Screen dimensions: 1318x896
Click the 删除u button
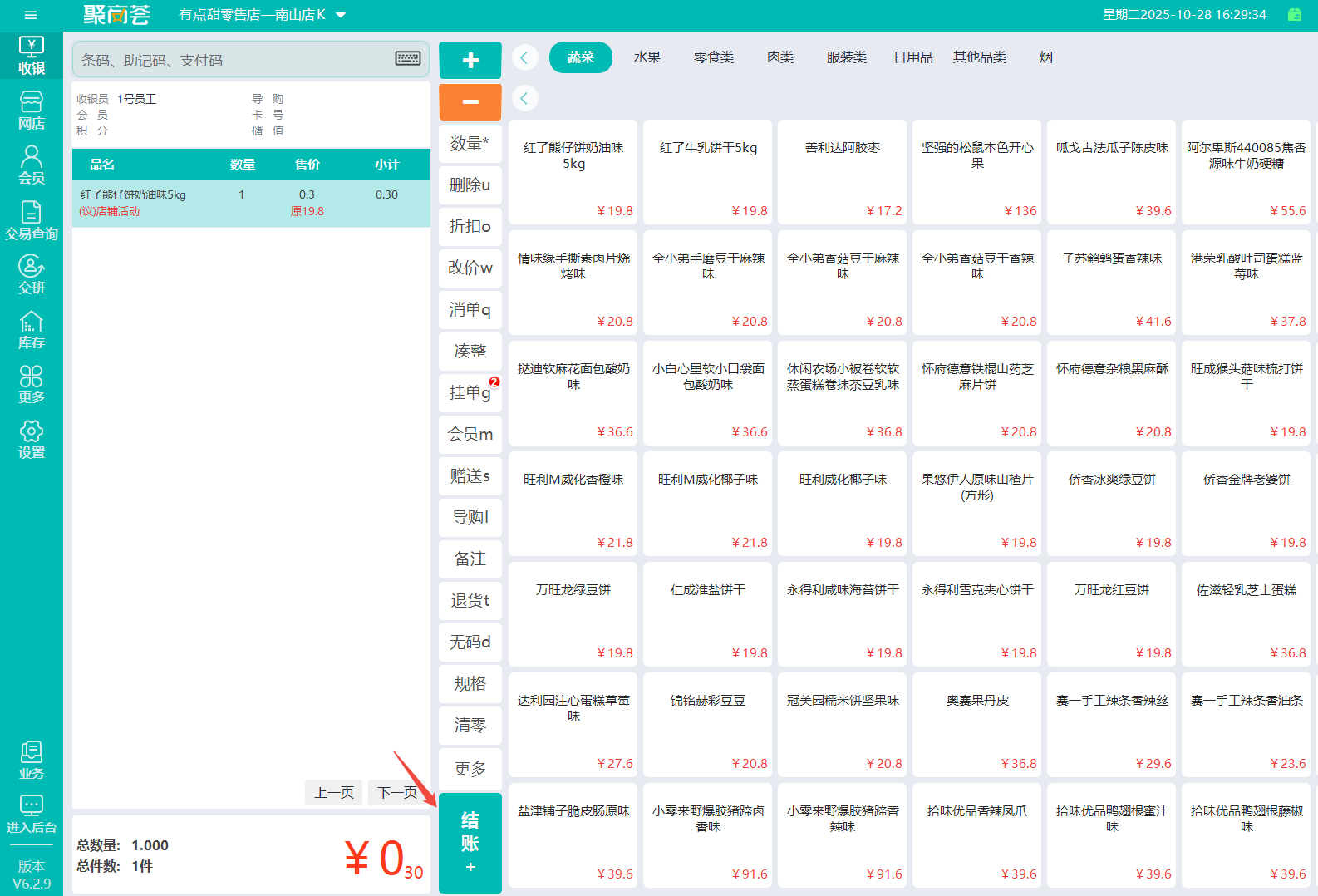click(470, 185)
